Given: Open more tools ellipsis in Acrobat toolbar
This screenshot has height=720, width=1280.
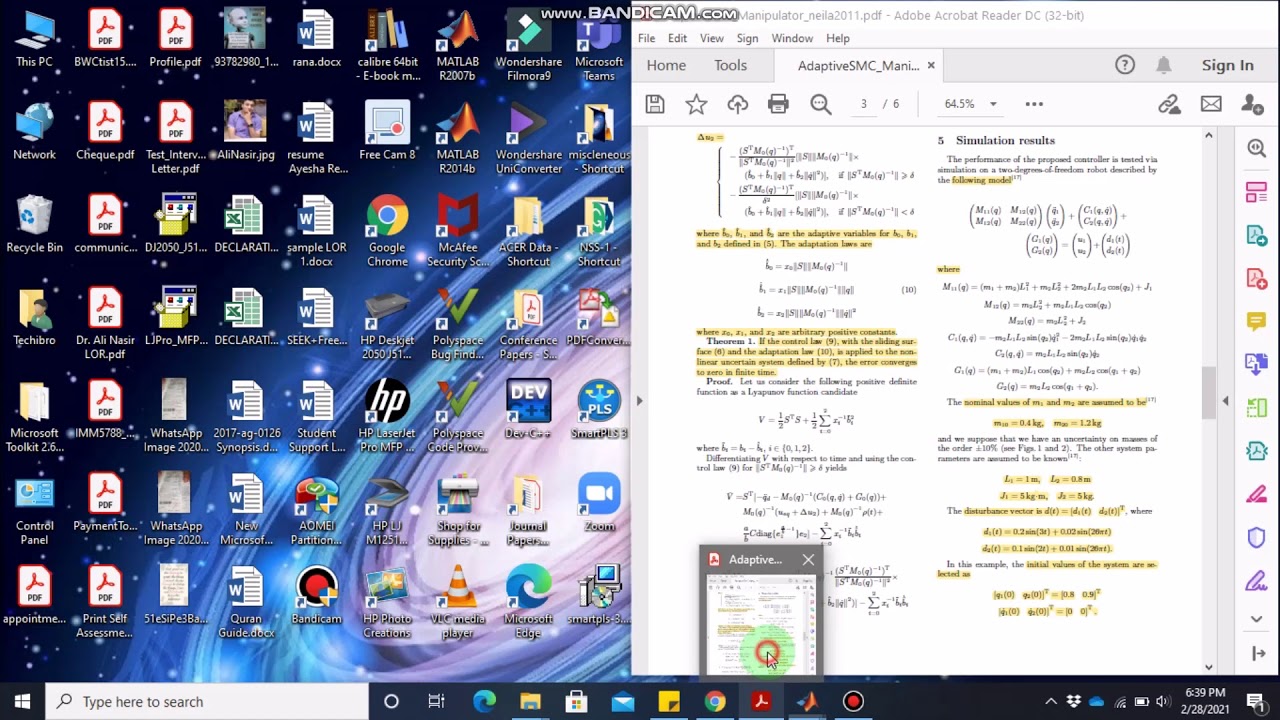Looking at the screenshot, I should [1034, 104].
